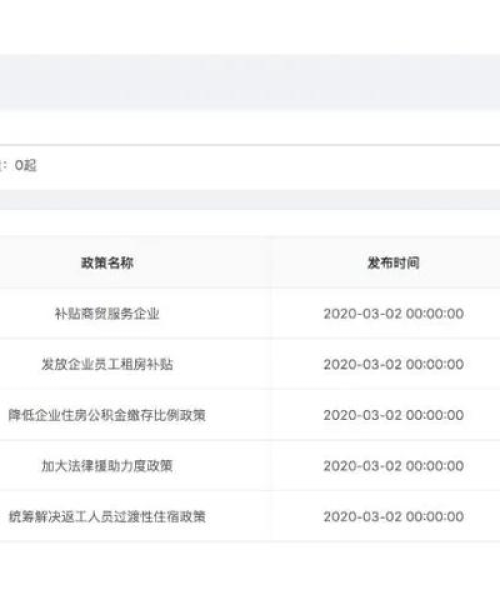Click the 发布时间 column header
The image size is (500, 600).
[x=393, y=263]
